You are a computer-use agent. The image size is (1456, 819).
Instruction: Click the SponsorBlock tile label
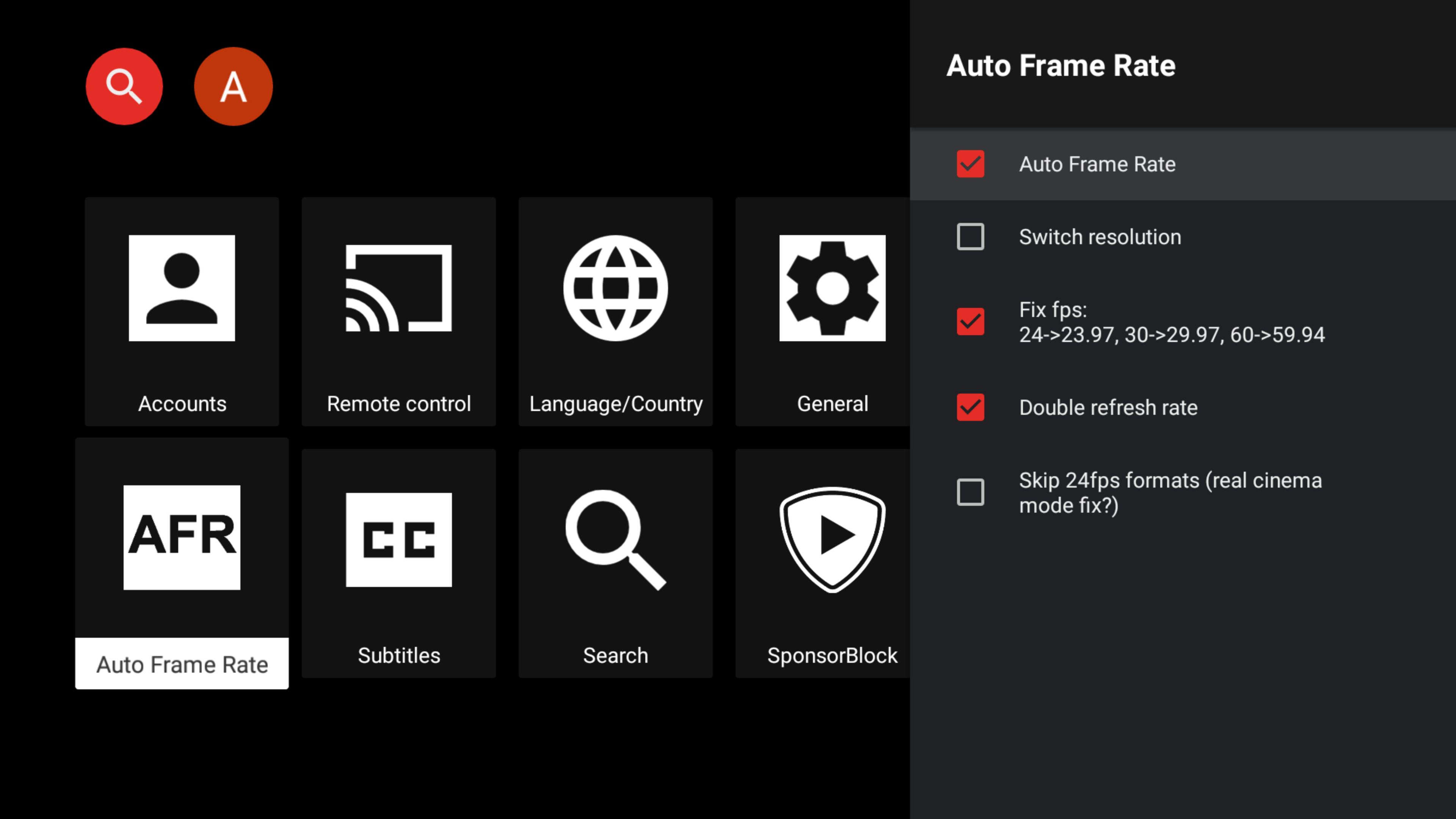pyautogui.click(x=833, y=656)
